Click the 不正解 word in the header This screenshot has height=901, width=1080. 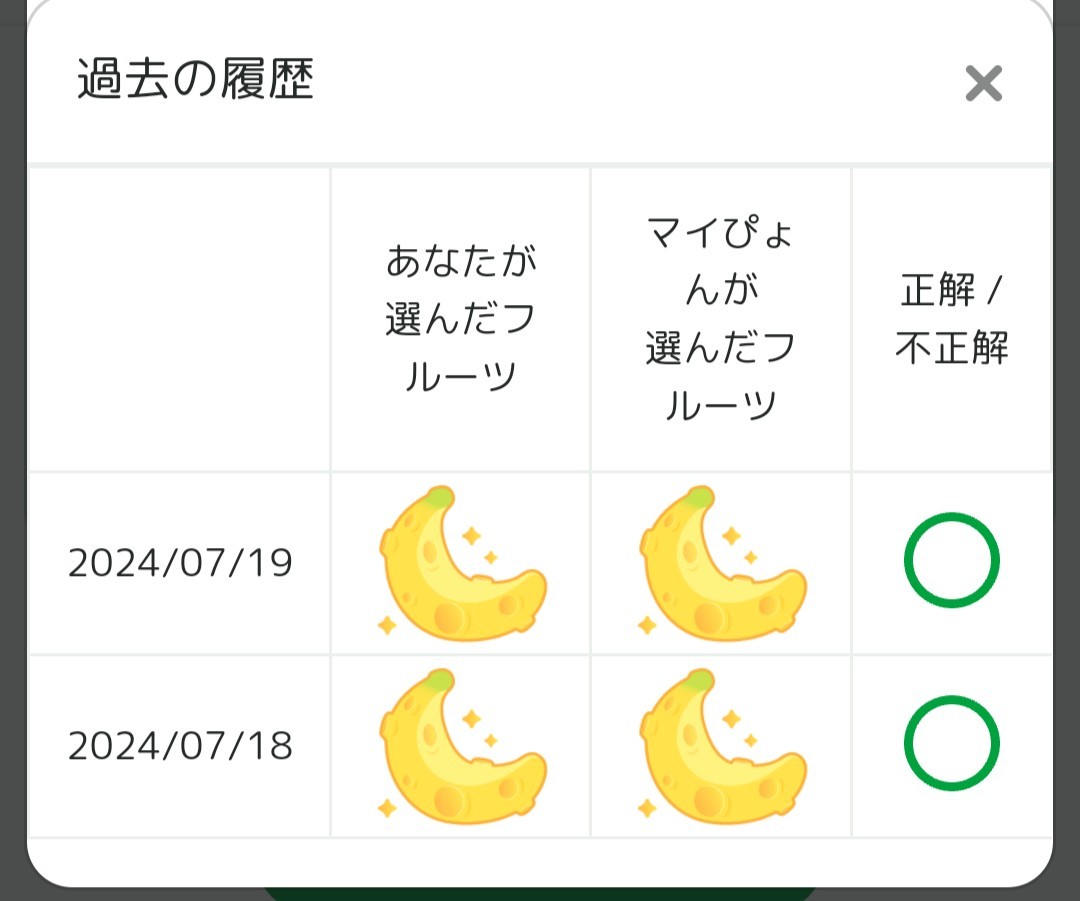(951, 349)
